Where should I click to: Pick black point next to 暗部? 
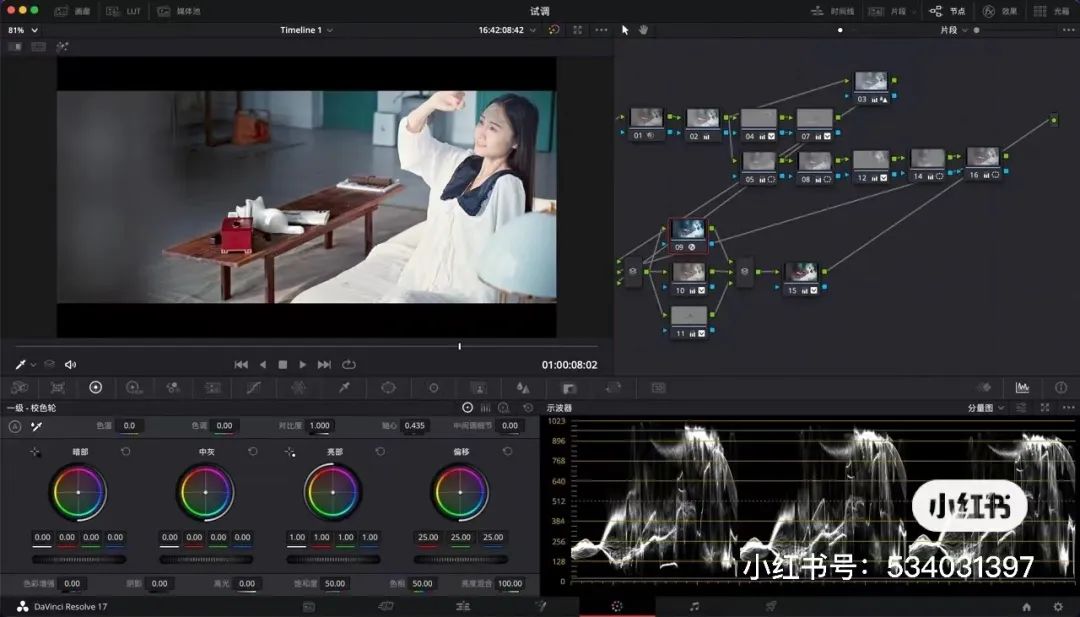coord(35,452)
